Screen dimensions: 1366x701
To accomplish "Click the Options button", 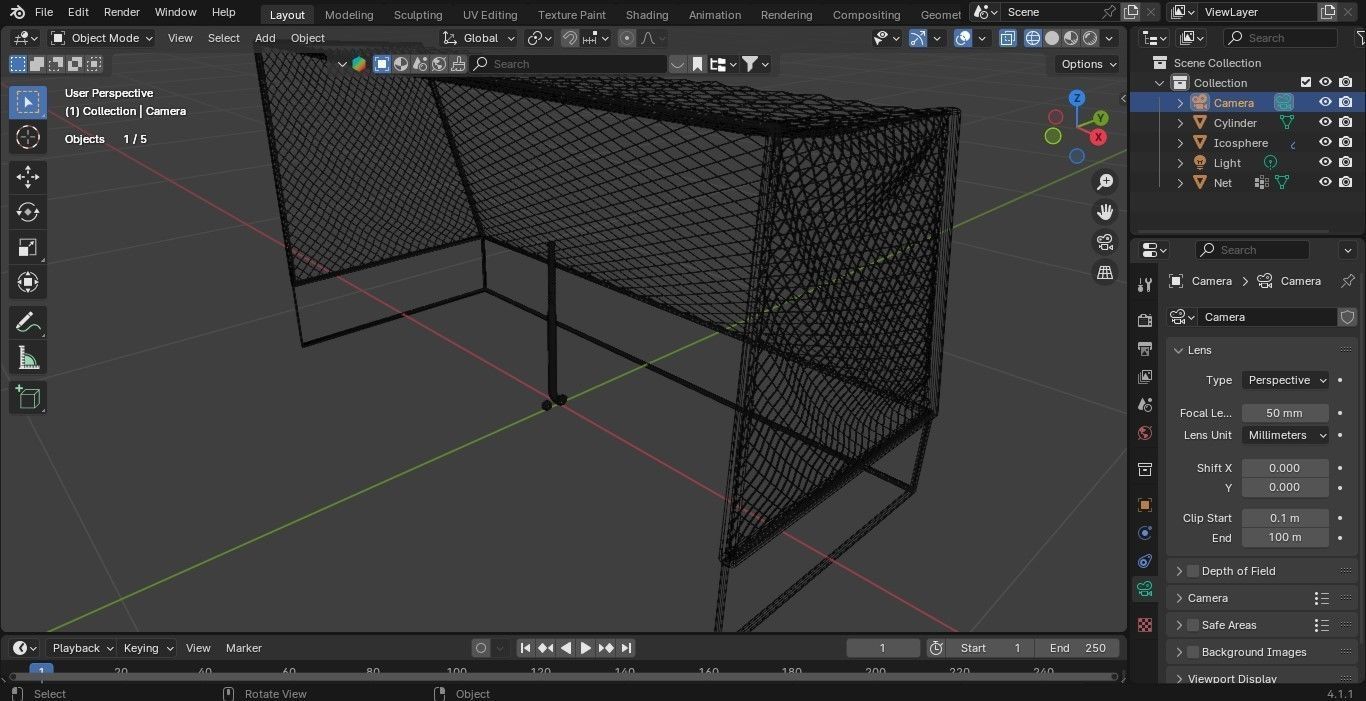I will pos(1087,64).
